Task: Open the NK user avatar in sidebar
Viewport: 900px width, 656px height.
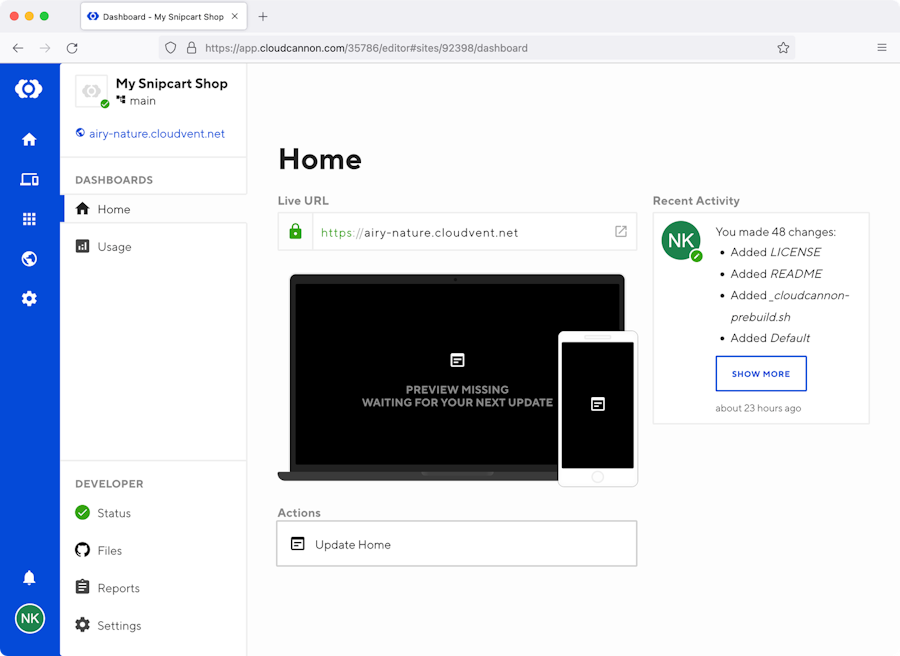Action: [30, 618]
